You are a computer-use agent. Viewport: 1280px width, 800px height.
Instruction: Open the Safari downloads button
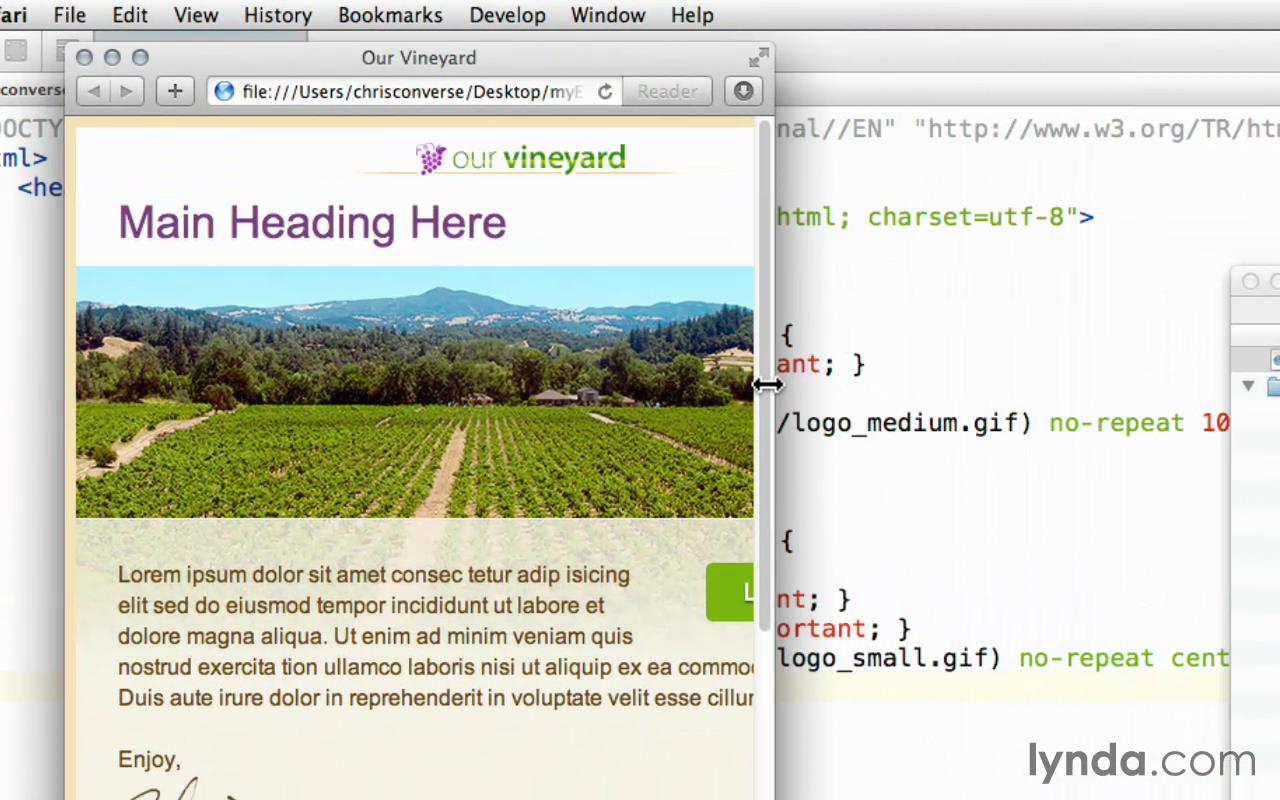743,91
